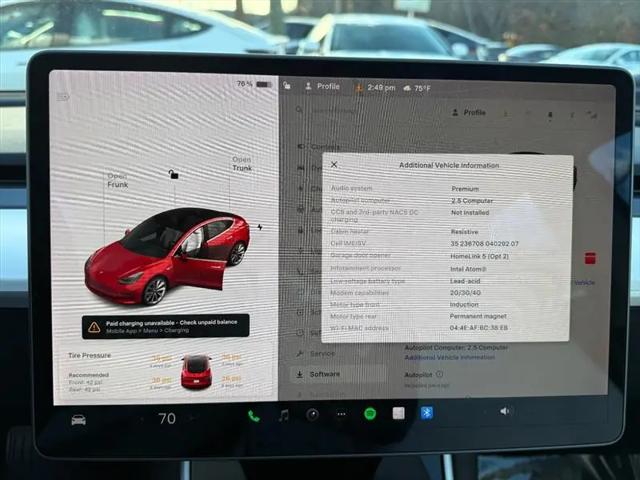
Task: Tap the notification bell in settings header
Action: [550, 115]
